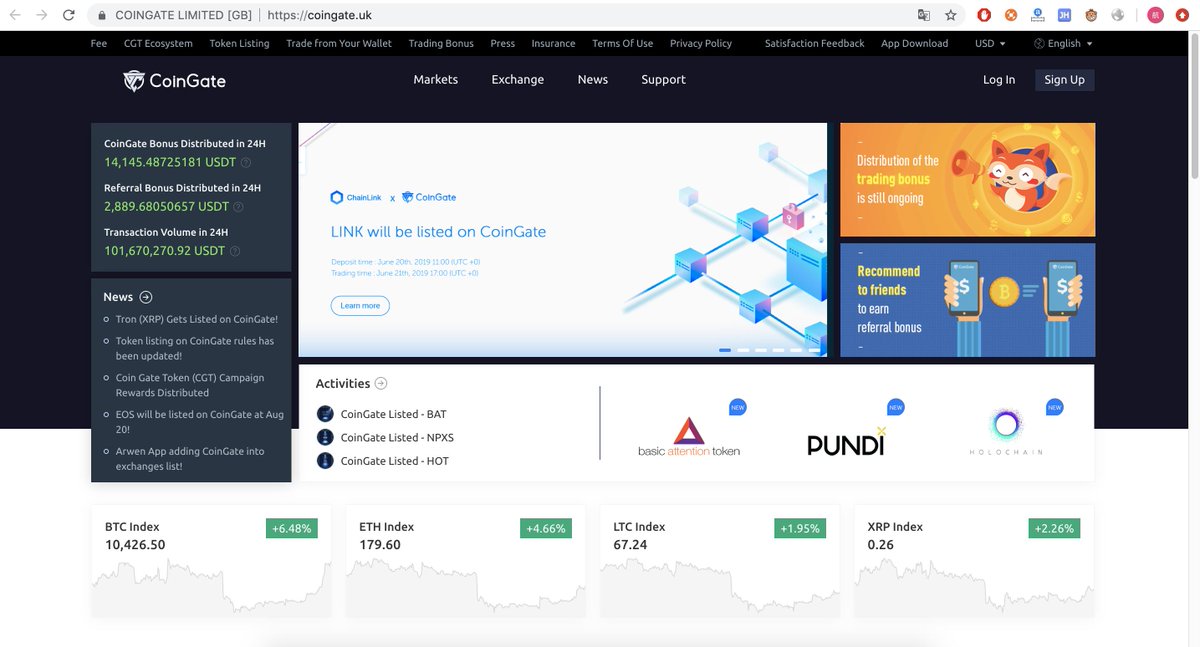Click the HOT coin icon in Activities

pos(324,461)
